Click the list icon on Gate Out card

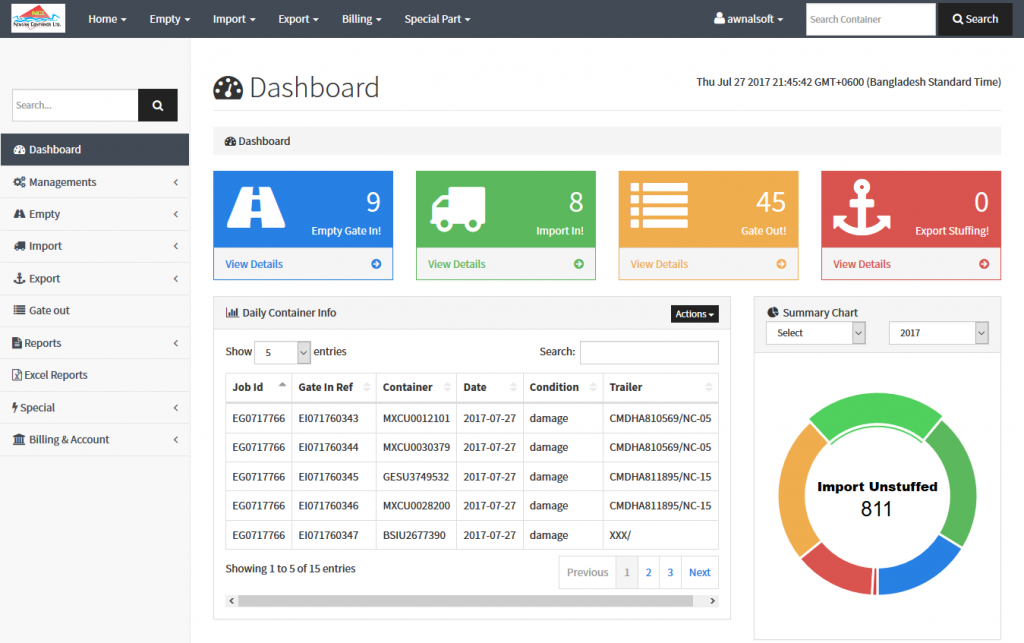point(659,206)
